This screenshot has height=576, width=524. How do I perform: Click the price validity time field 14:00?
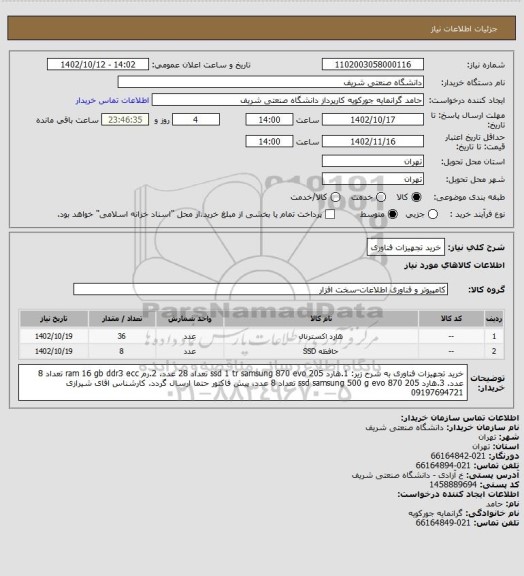(x=269, y=141)
